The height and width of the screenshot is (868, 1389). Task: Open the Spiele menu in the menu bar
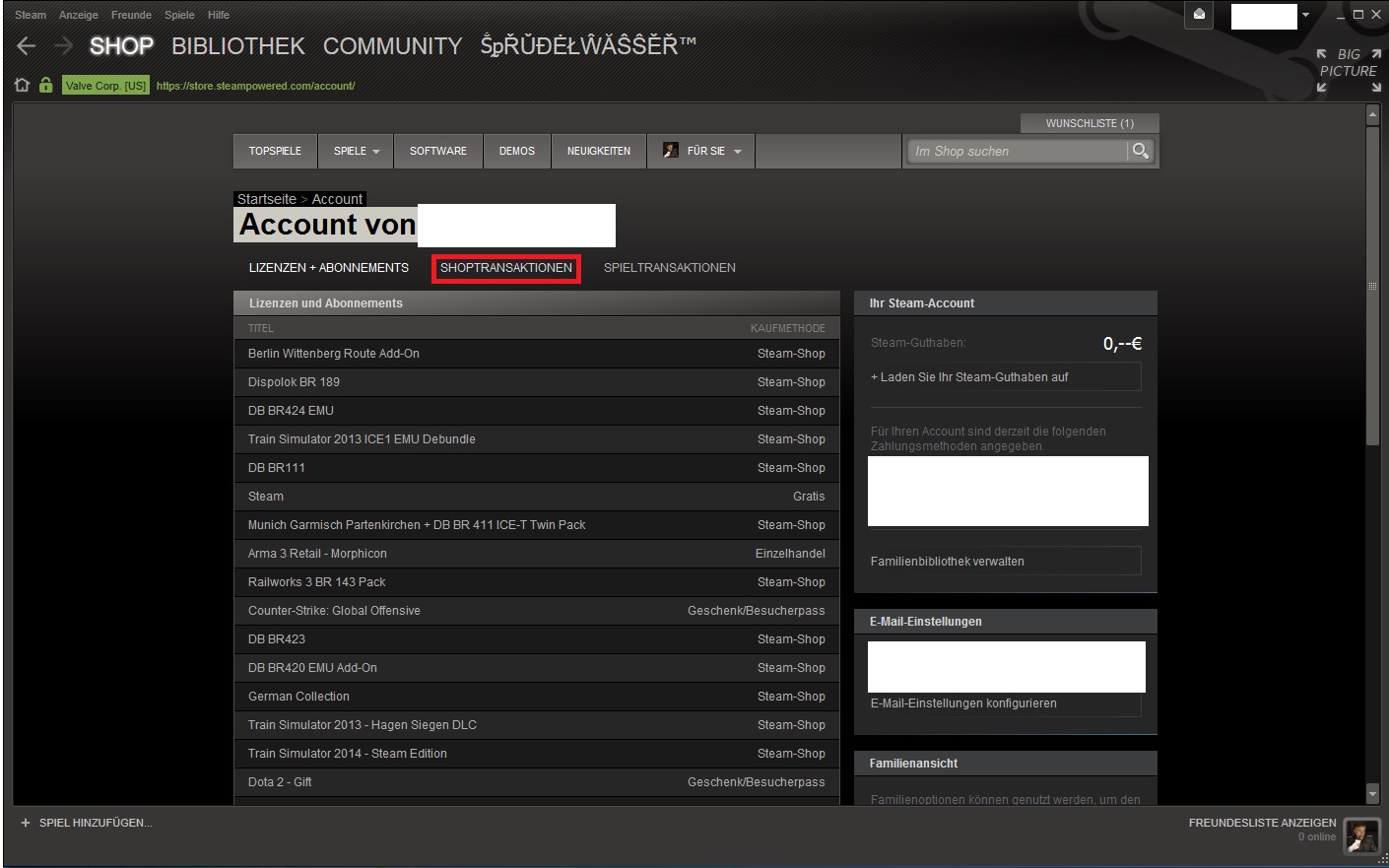179,15
